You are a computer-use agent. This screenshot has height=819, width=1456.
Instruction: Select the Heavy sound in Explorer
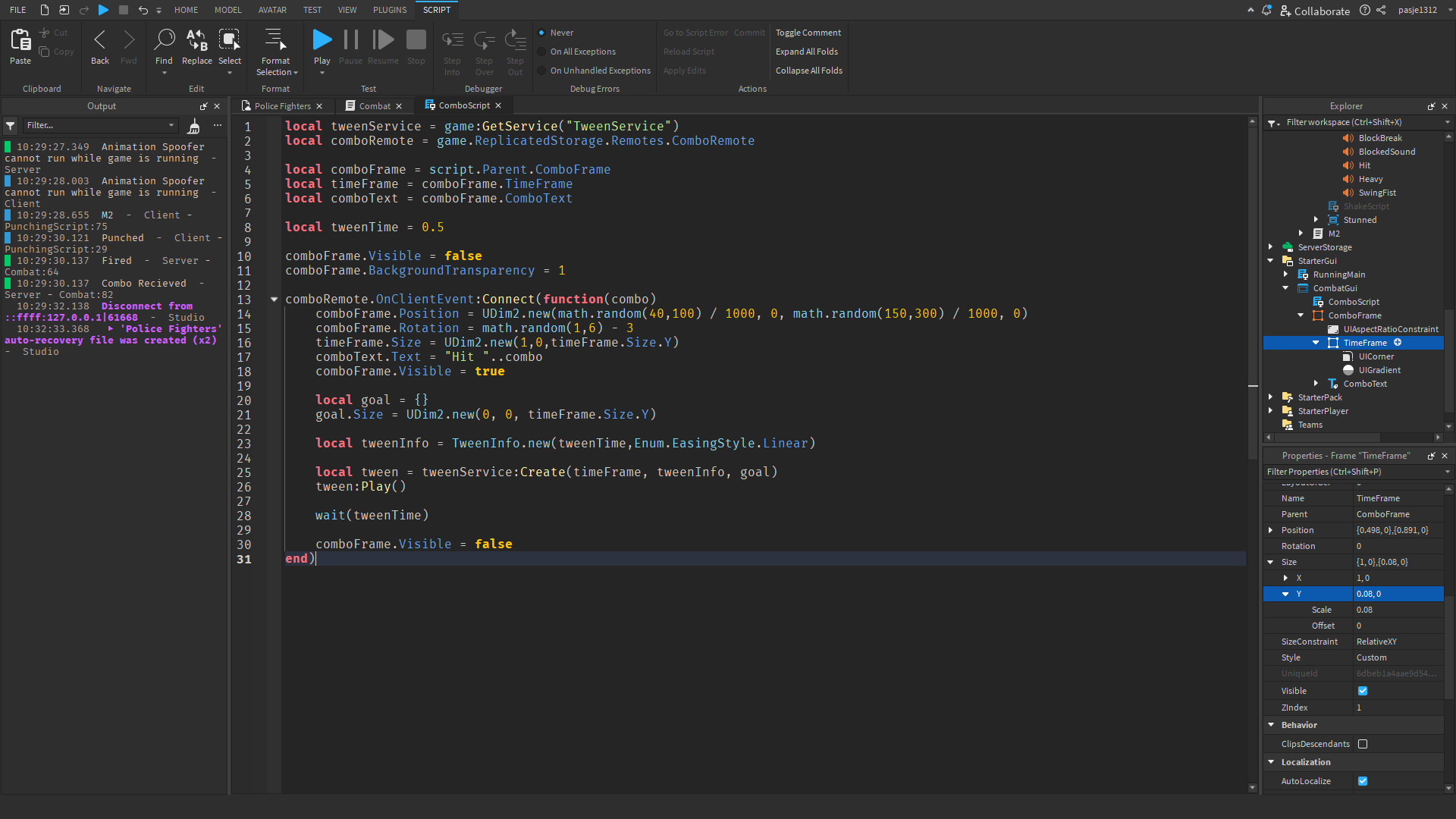click(x=1371, y=179)
